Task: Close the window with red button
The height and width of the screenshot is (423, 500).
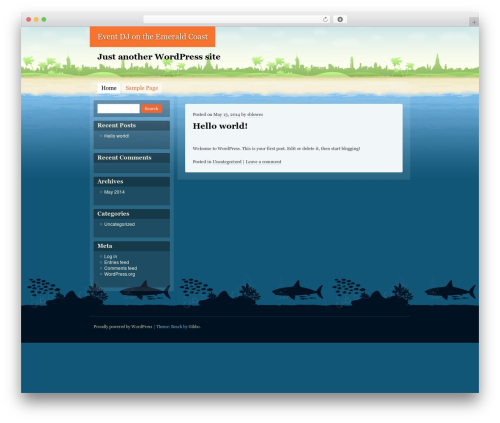Action: pos(29,19)
